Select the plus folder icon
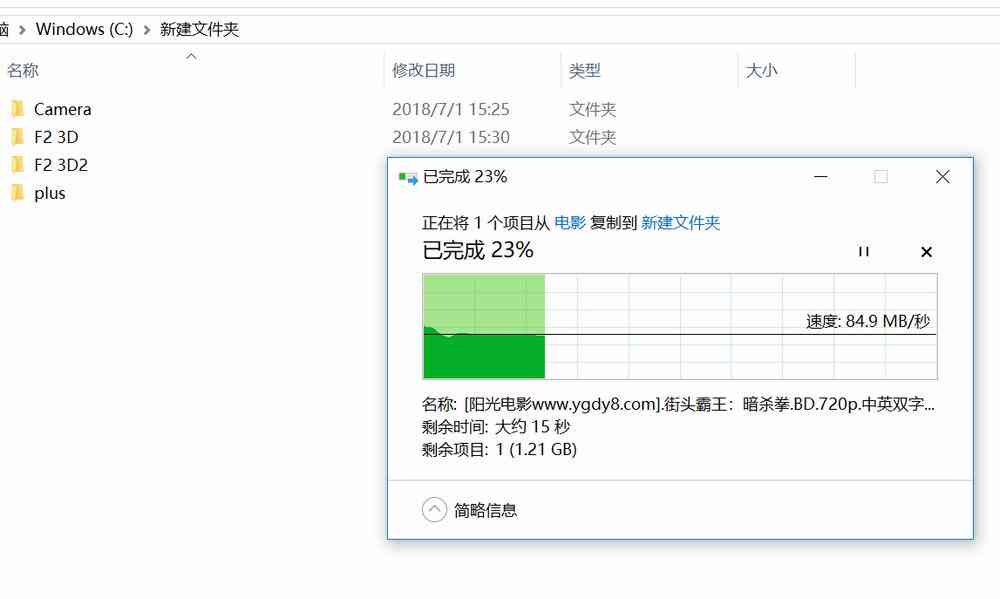Viewport: 1000px width, 599px height. pos(17,193)
